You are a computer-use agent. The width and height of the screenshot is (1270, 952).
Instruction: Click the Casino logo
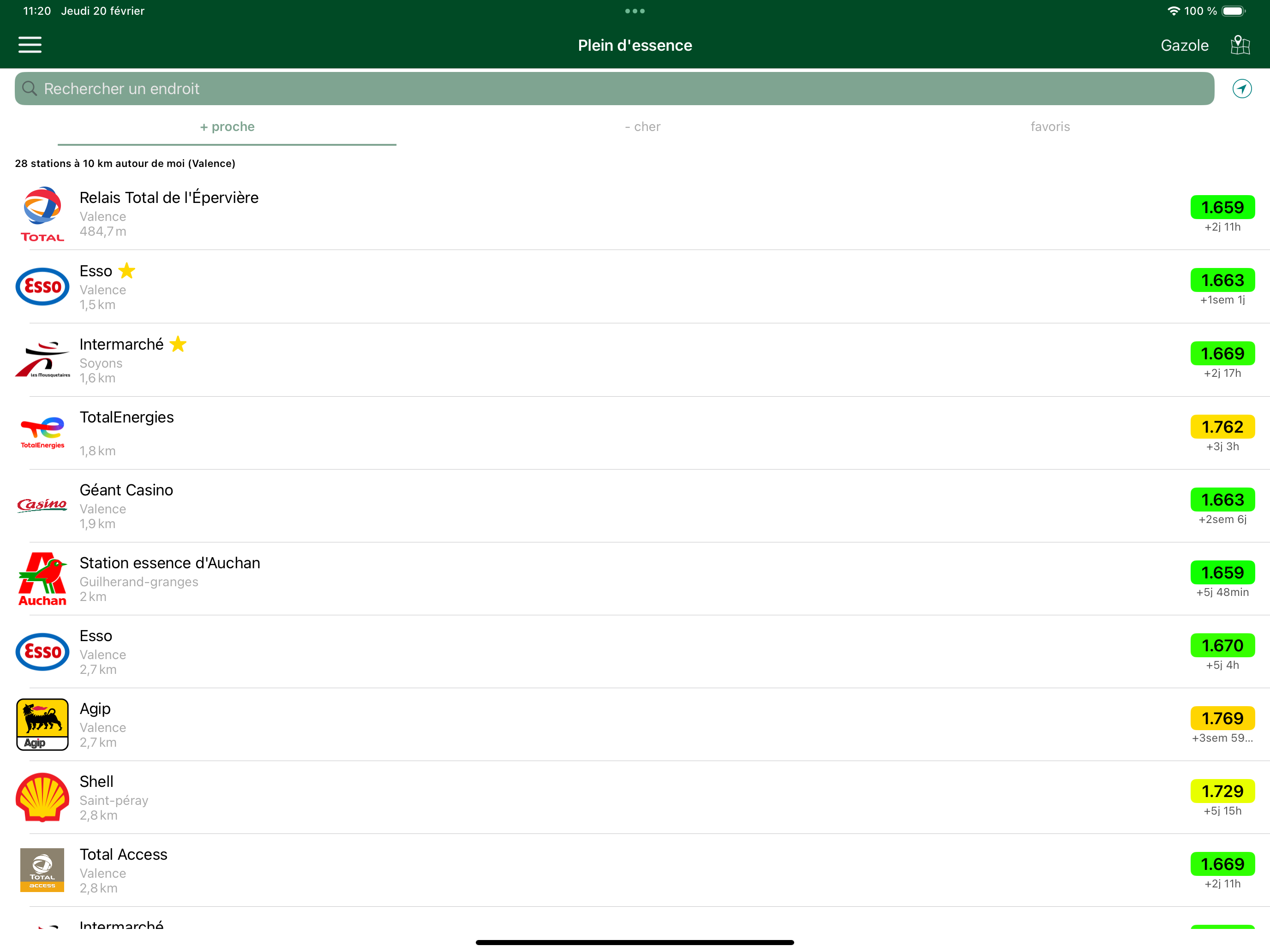click(42, 505)
